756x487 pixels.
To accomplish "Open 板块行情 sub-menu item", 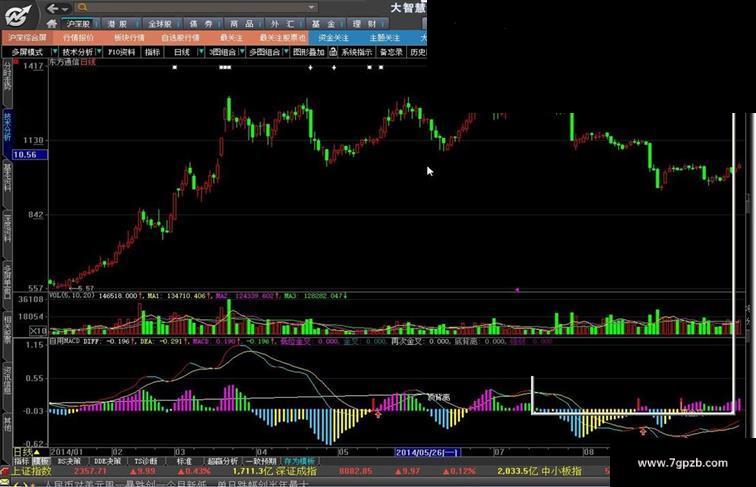I will [x=129, y=38].
